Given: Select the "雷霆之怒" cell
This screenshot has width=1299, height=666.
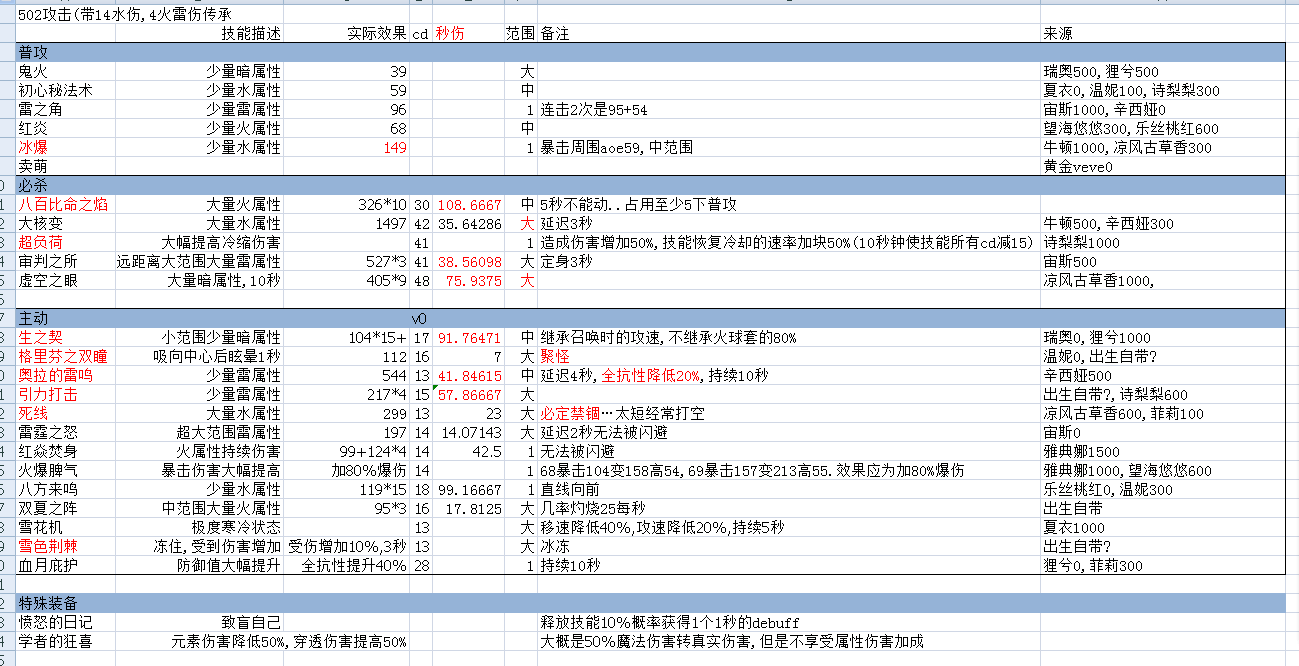Looking at the screenshot, I should (x=47, y=432).
